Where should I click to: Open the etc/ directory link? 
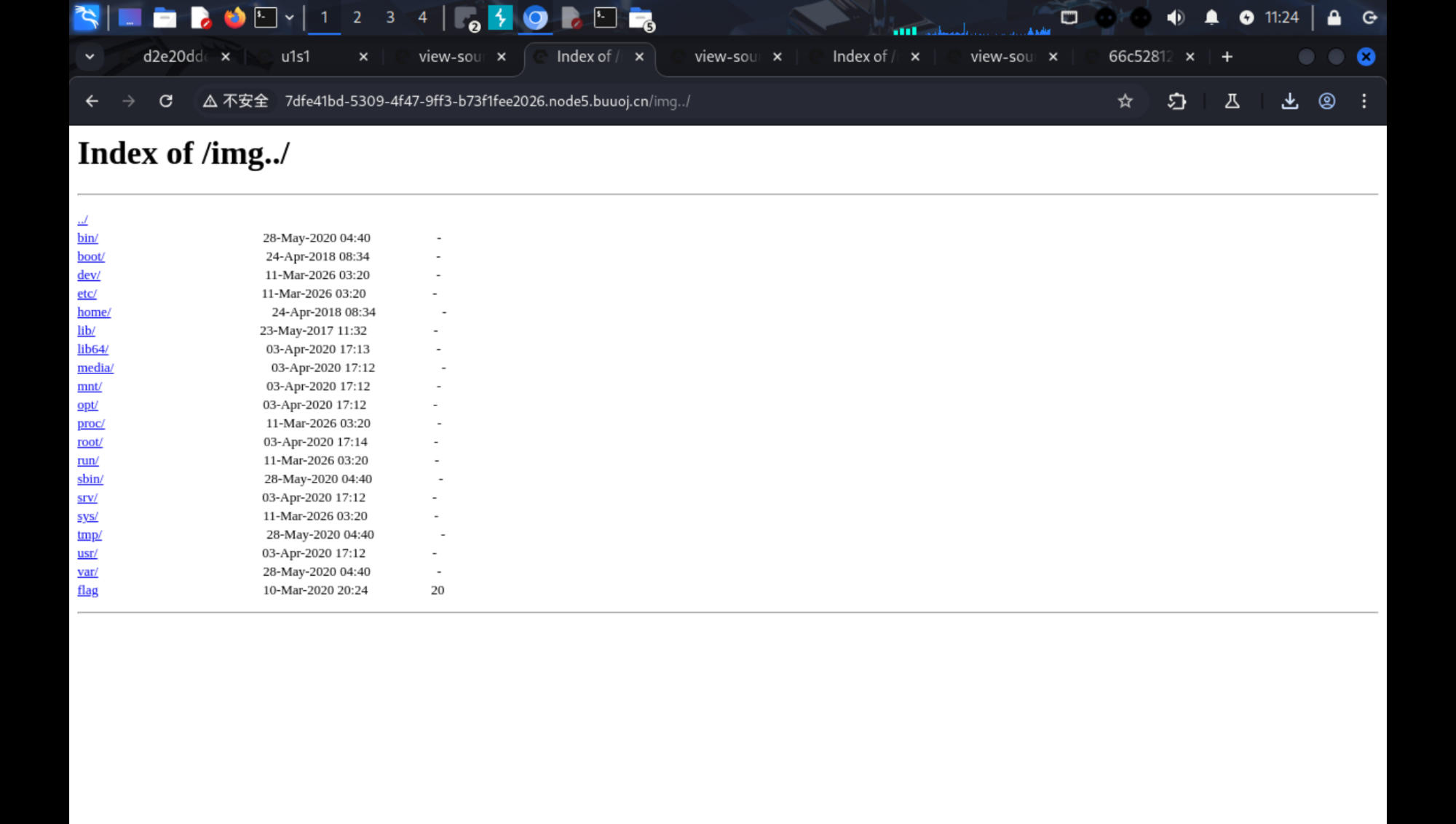(87, 293)
